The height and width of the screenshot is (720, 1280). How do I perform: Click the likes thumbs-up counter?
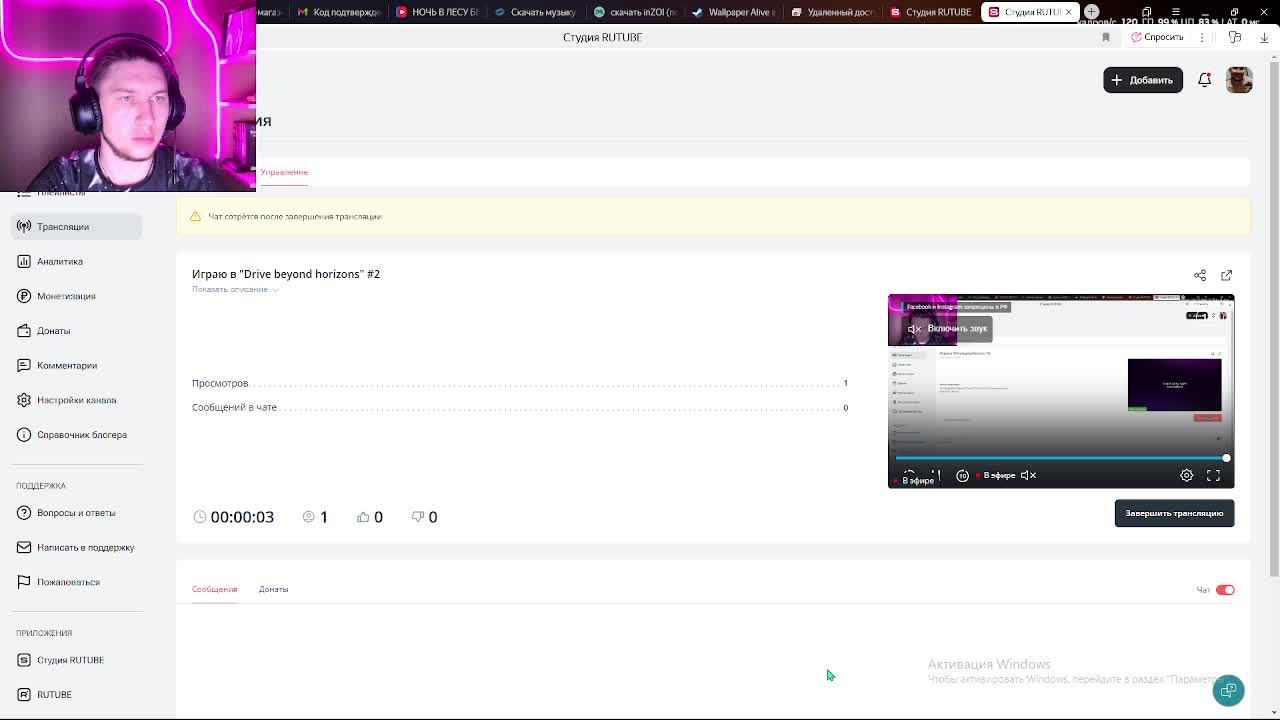tap(370, 517)
